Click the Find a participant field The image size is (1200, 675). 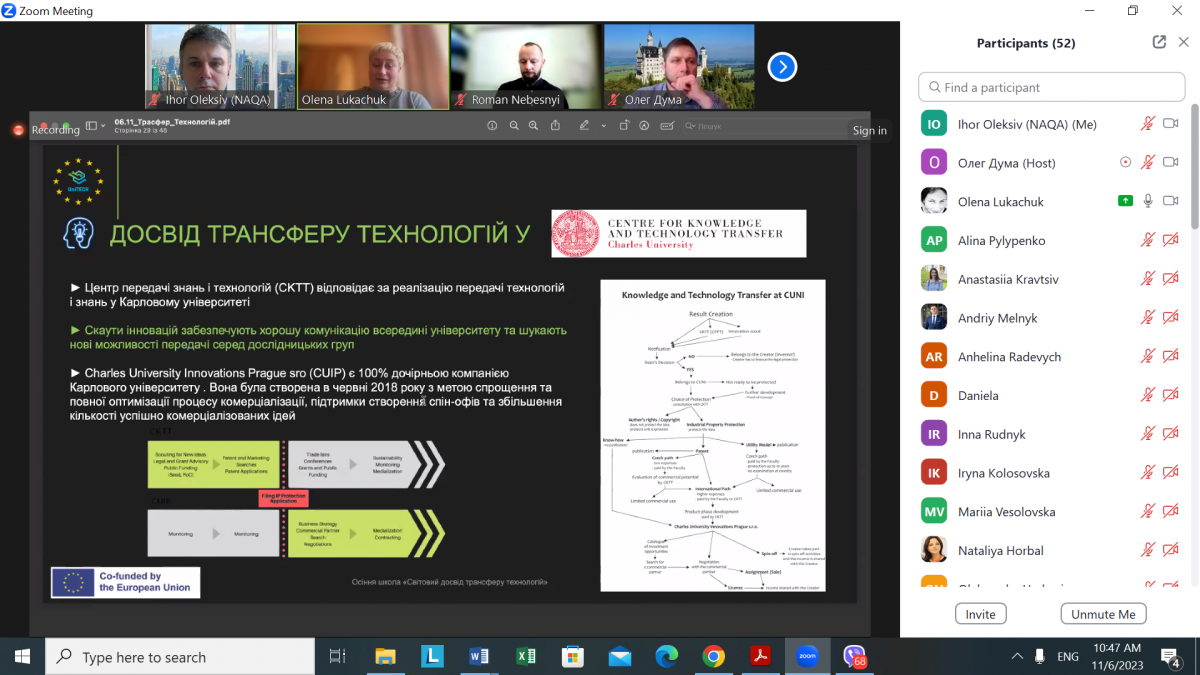(x=1051, y=87)
